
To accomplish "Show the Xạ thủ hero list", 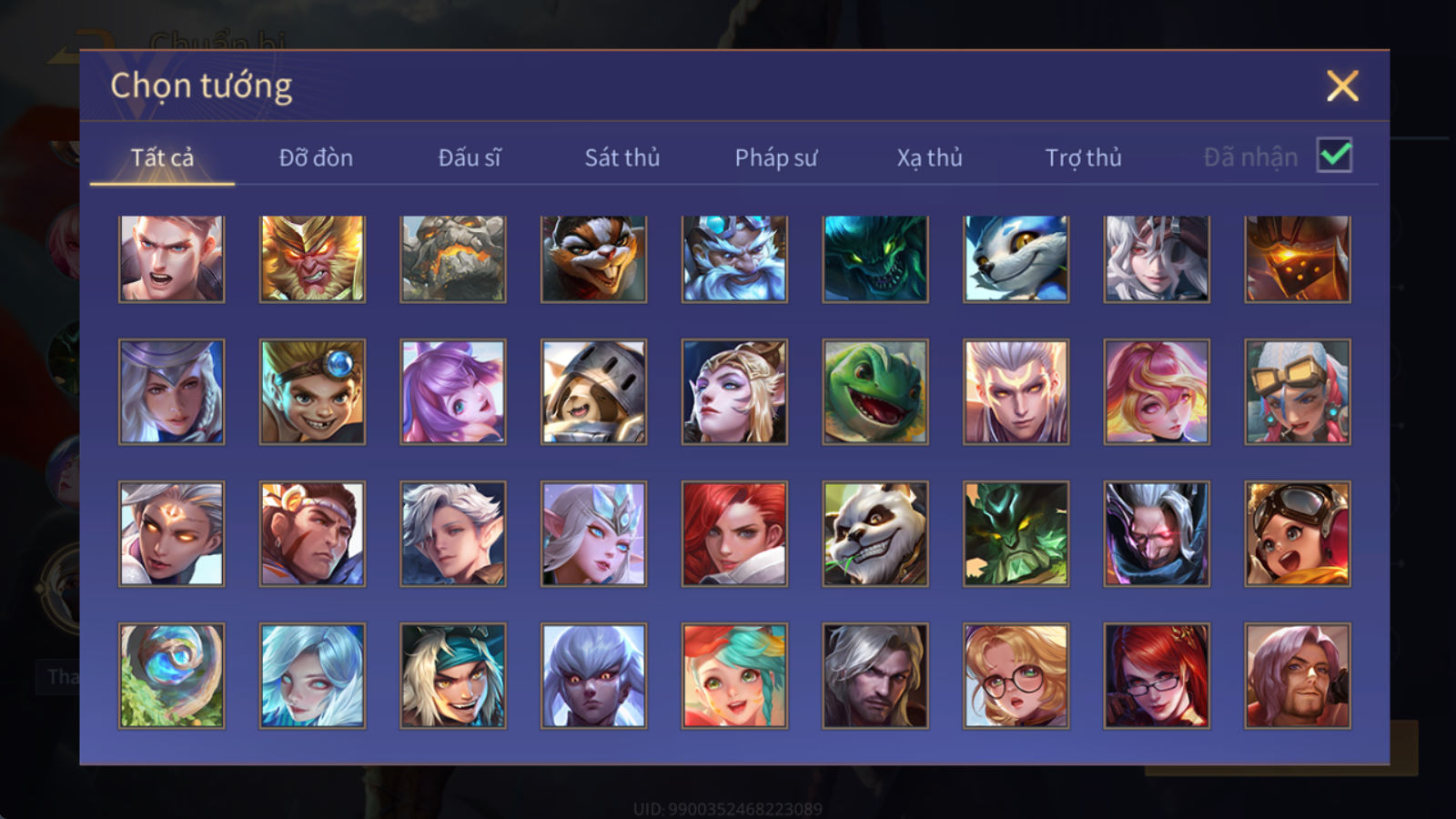I will tap(930, 157).
